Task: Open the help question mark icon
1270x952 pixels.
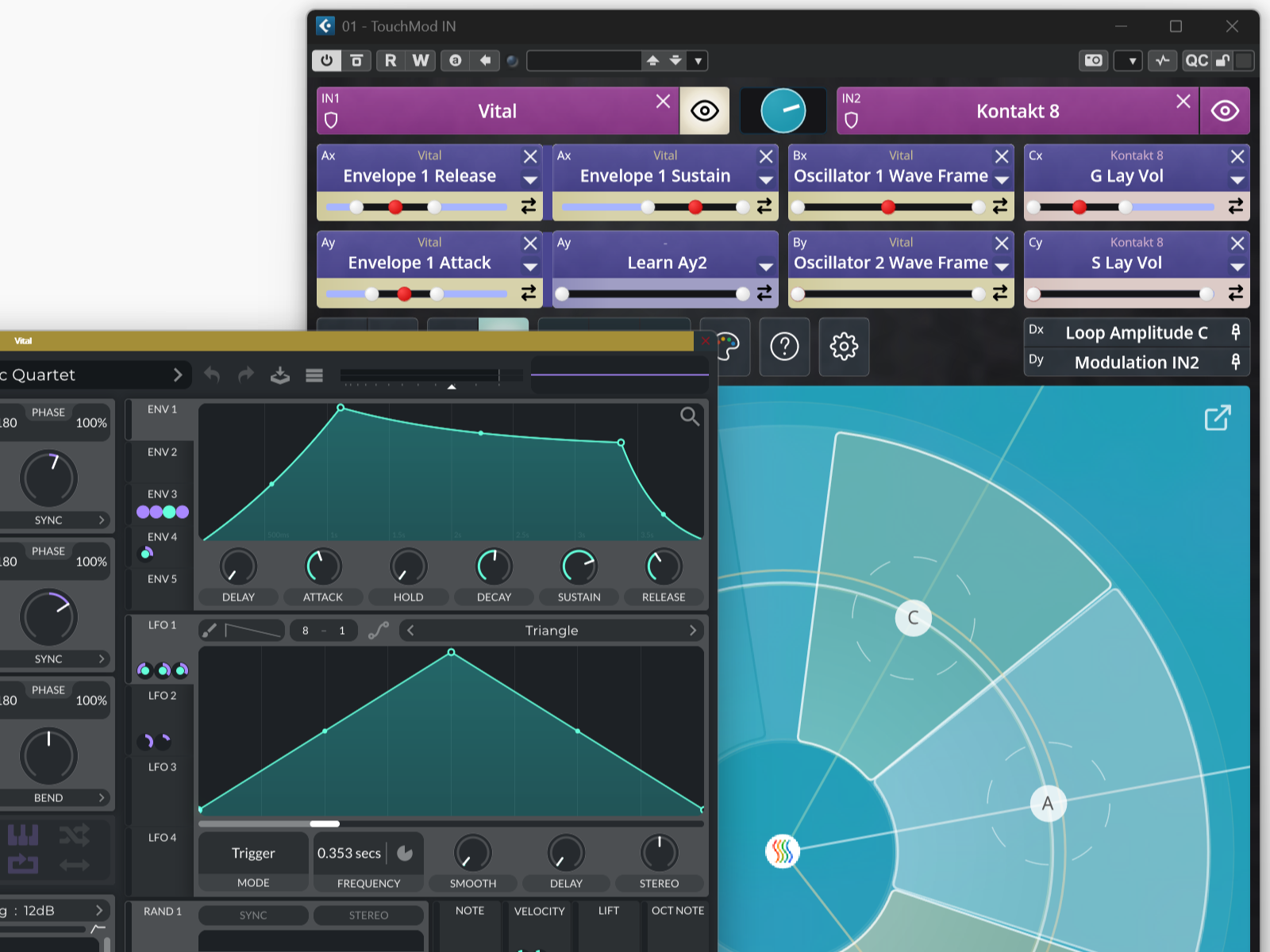Action: [784, 347]
